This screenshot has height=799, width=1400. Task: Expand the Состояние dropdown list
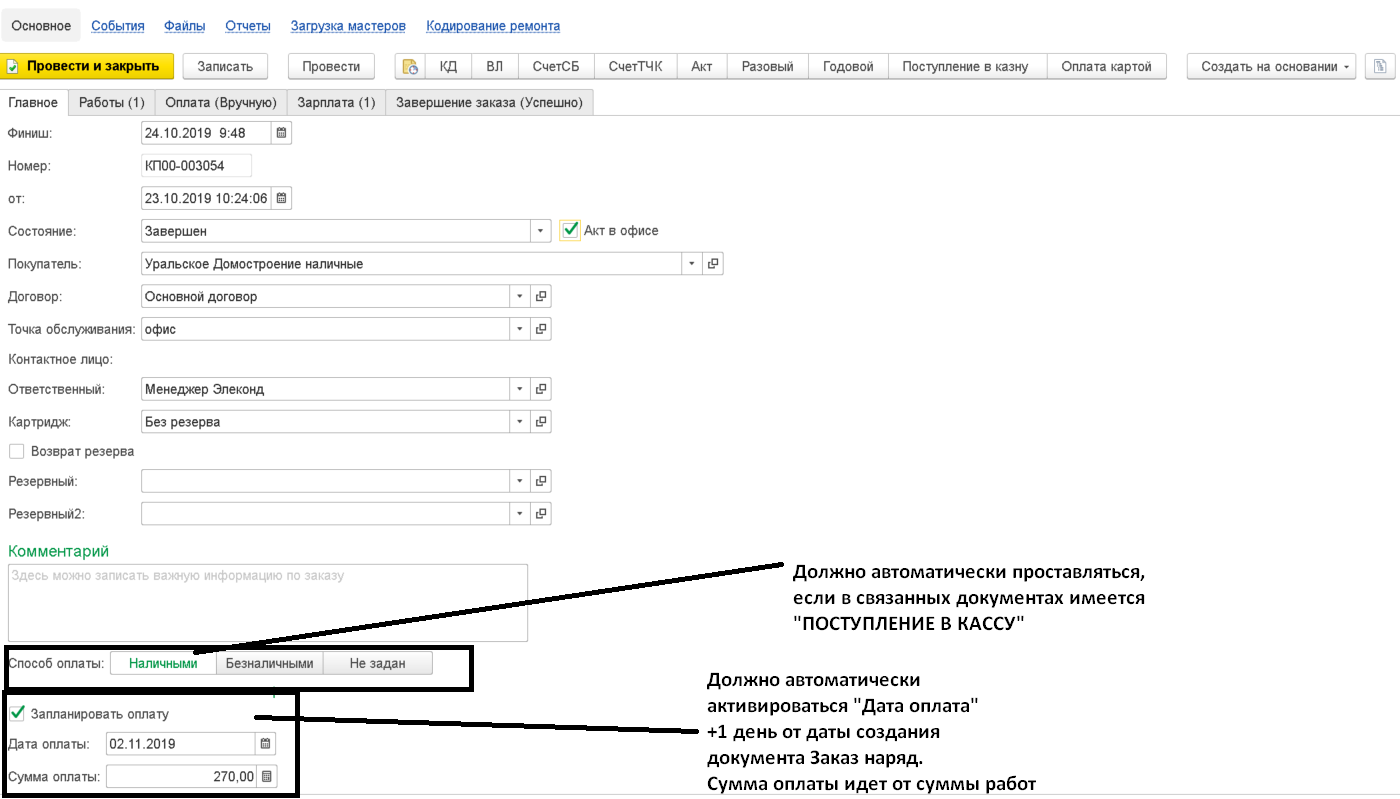(x=541, y=231)
